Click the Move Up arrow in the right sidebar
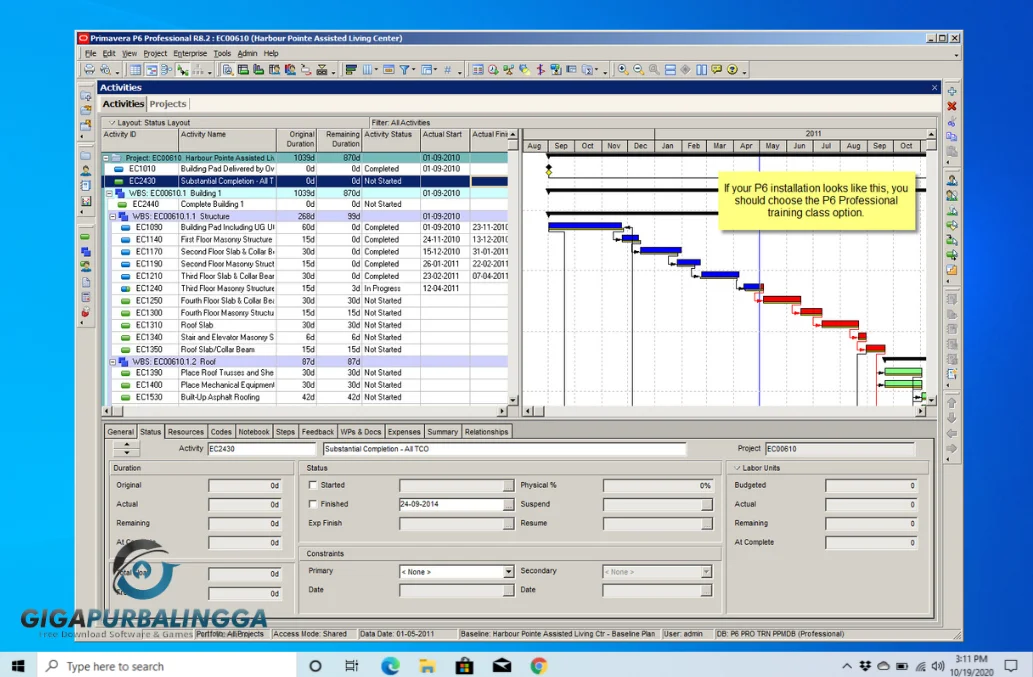This screenshot has width=1033, height=677. [952, 402]
